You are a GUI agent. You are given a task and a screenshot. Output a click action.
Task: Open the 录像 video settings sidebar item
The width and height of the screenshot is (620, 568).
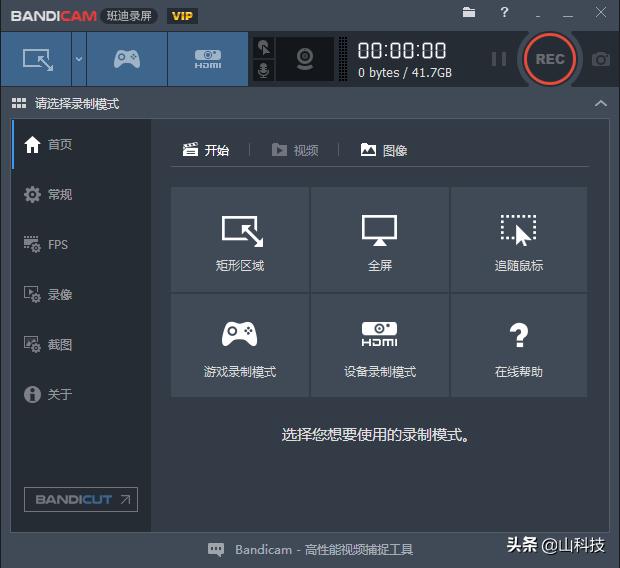(x=81, y=294)
